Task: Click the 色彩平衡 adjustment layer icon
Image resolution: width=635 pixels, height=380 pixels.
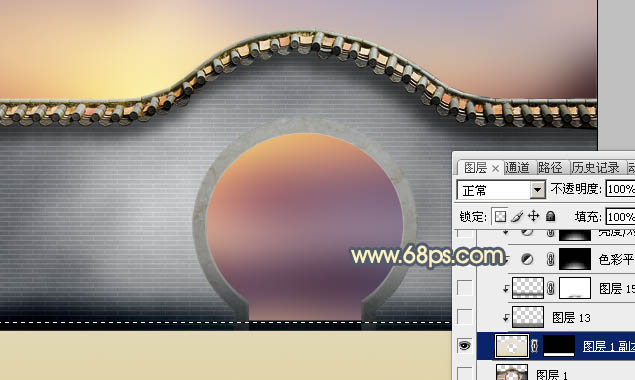Action: tap(527, 259)
